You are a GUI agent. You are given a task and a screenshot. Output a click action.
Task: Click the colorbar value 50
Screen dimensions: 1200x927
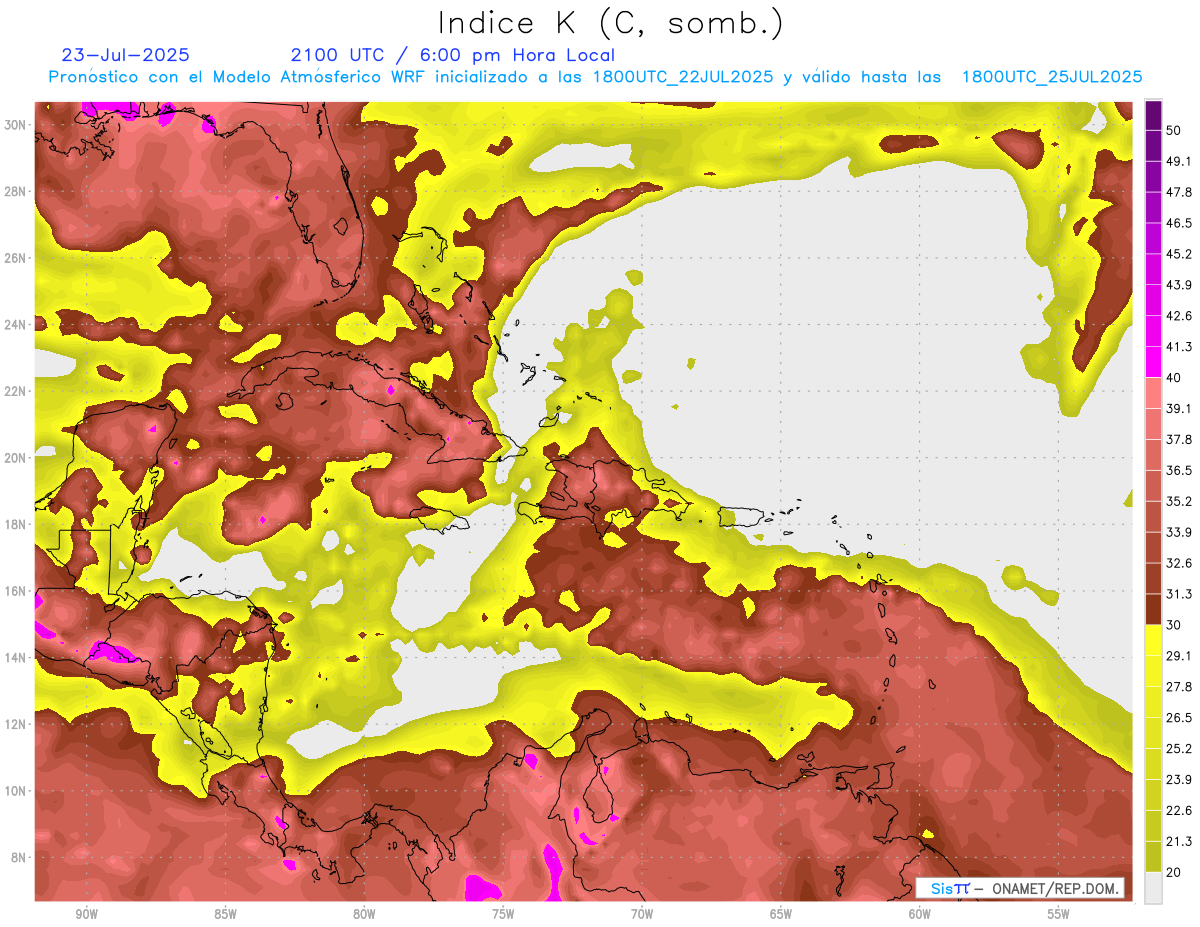click(x=1174, y=130)
